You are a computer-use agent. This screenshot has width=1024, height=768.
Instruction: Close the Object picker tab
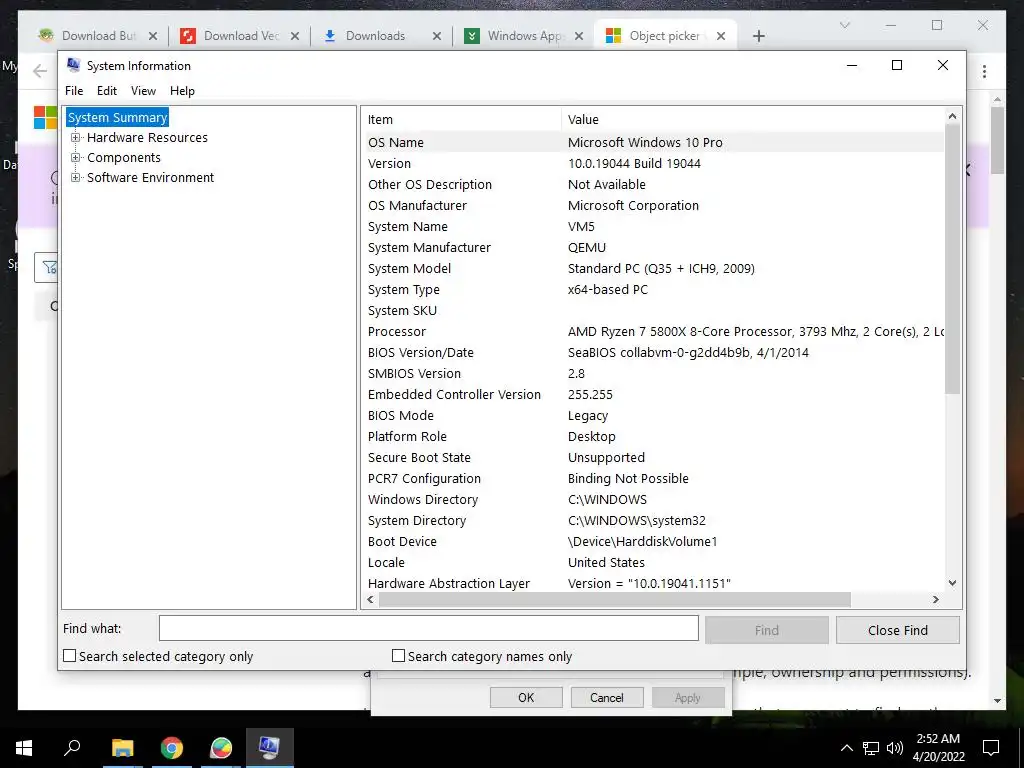pyautogui.click(x=721, y=36)
